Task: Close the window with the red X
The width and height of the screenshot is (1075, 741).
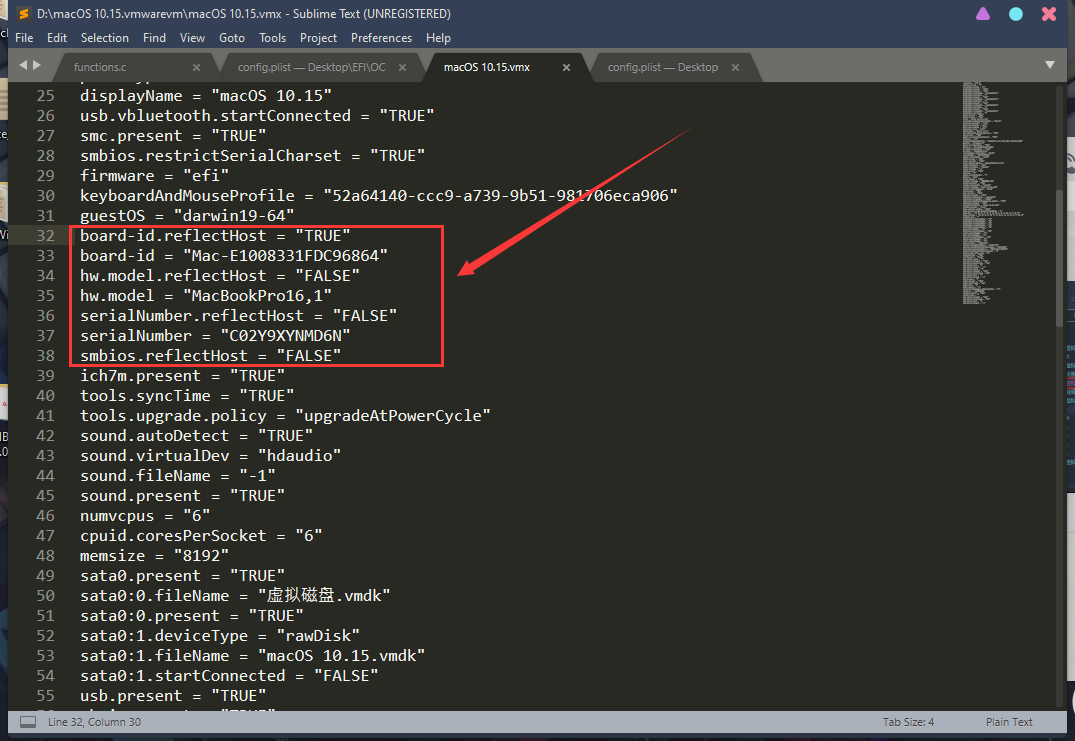Action: (x=1049, y=14)
